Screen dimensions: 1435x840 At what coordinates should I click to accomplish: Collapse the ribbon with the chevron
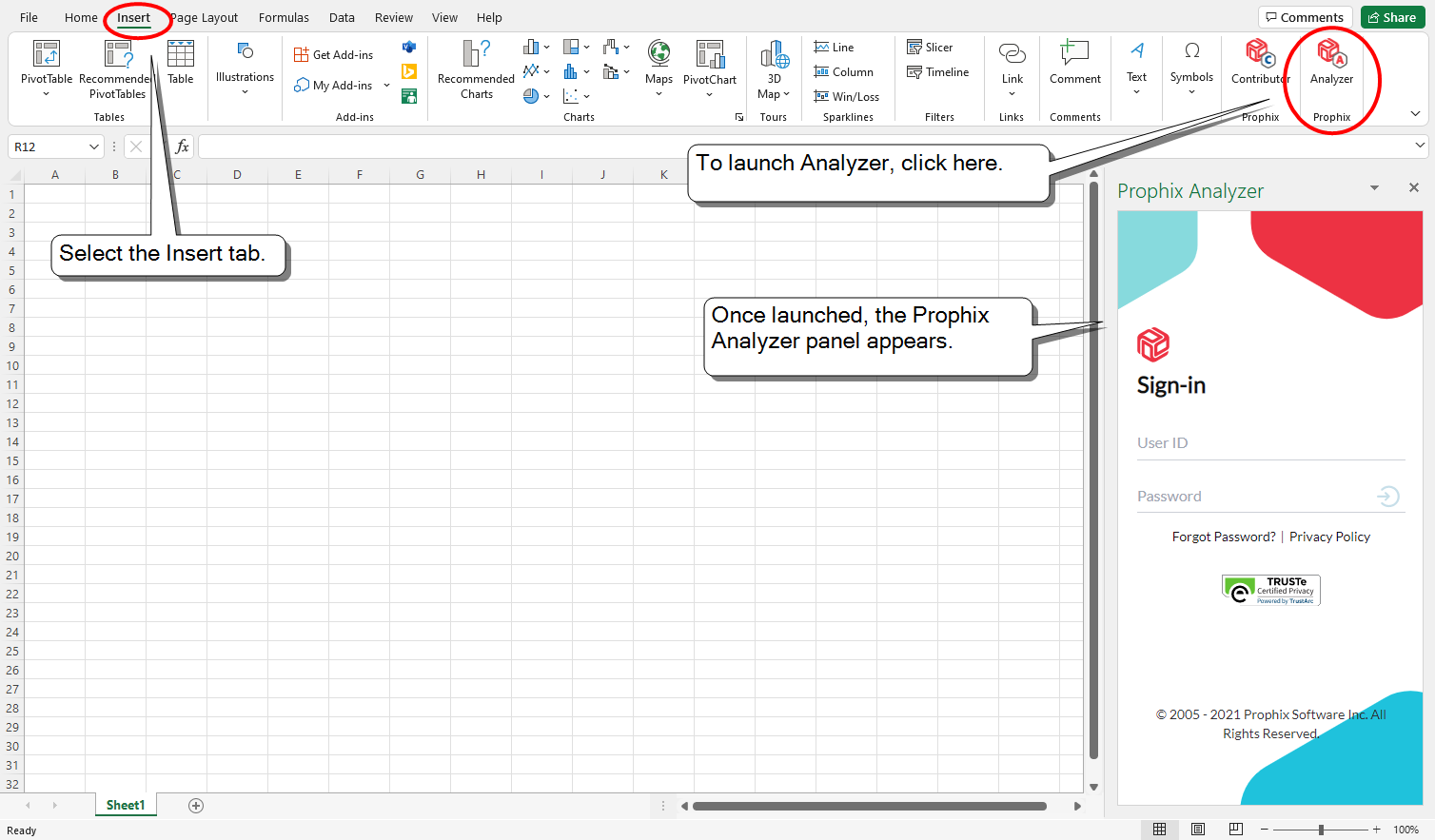pyautogui.click(x=1415, y=114)
